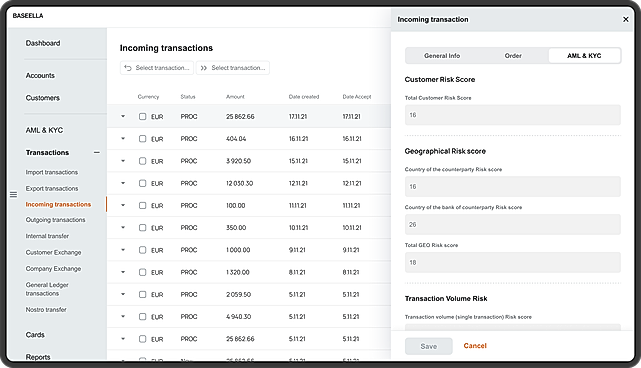Open Cards in the sidebar
Screen dimensions: 641x368
35,335
